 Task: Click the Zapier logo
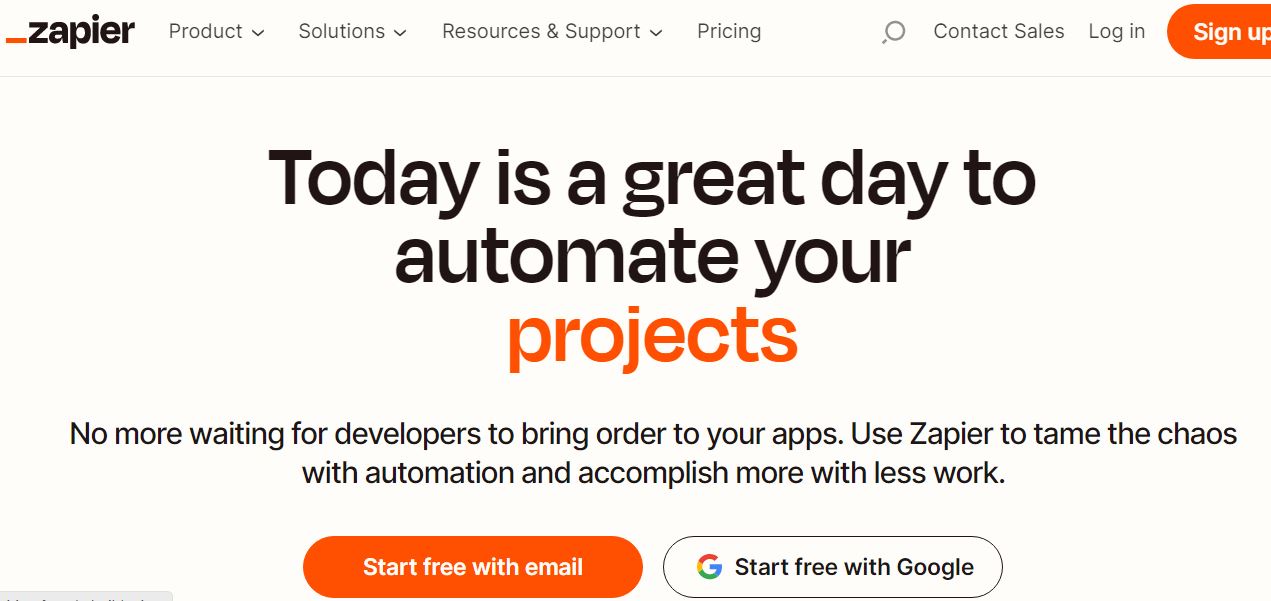click(70, 32)
